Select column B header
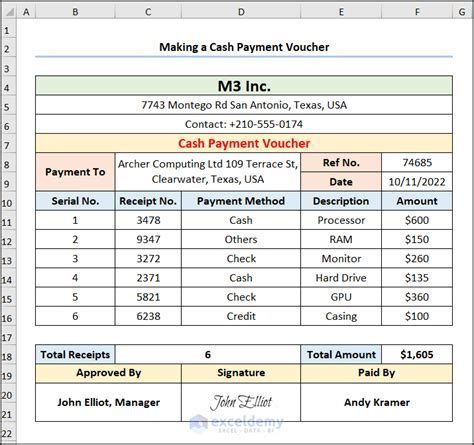 (x=75, y=12)
